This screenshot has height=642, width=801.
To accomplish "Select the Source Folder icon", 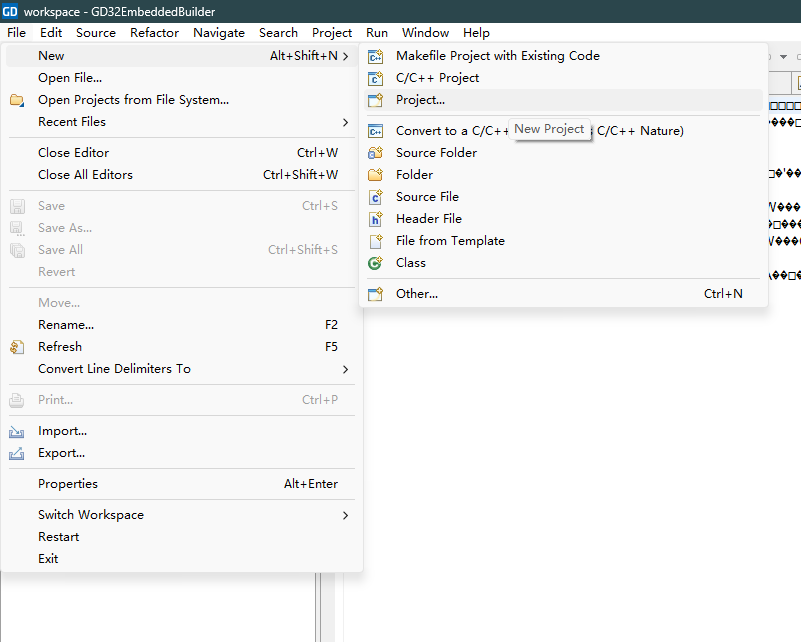I will (375, 153).
